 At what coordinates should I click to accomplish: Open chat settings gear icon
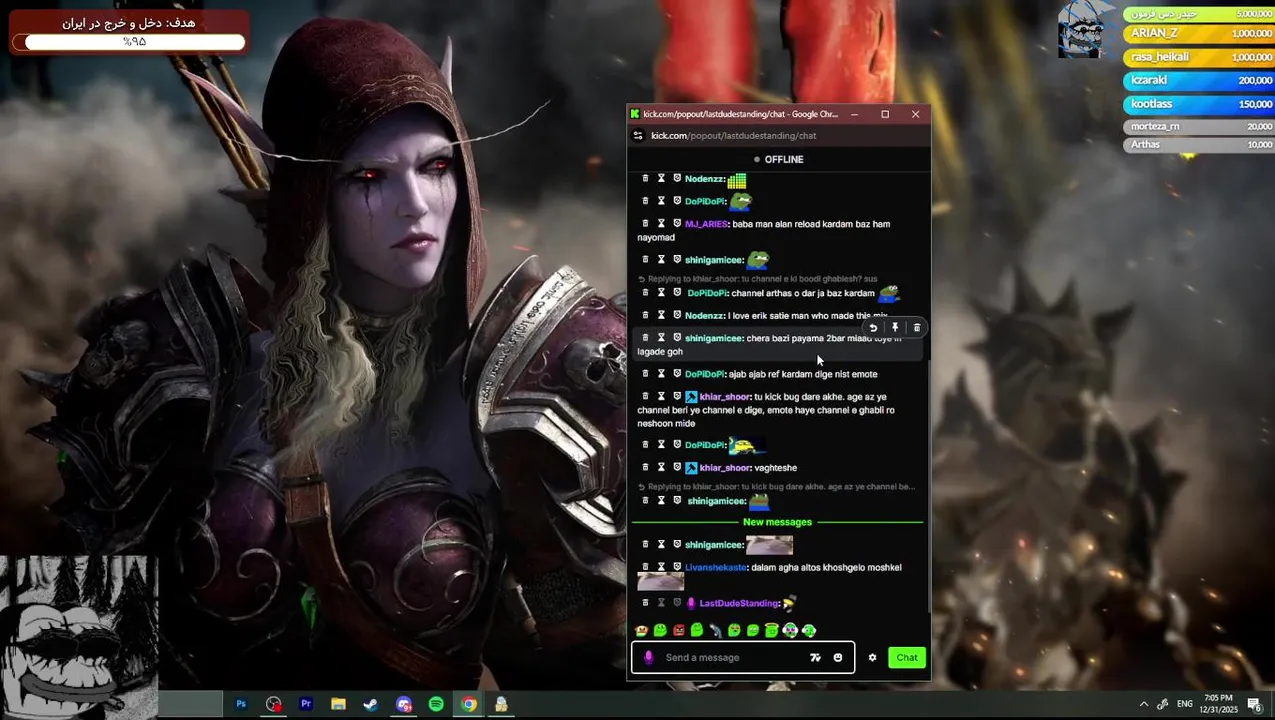[872, 658]
